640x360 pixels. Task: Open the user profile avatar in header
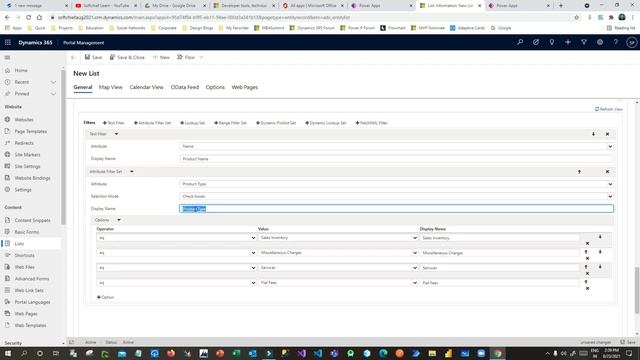coord(631,42)
